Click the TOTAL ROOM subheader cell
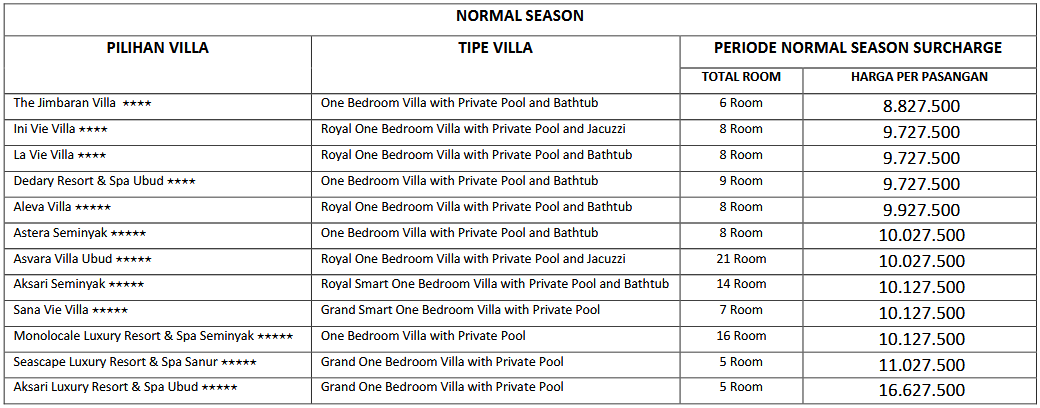The width and height of the screenshot is (1040, 408). tap(741, 77)
